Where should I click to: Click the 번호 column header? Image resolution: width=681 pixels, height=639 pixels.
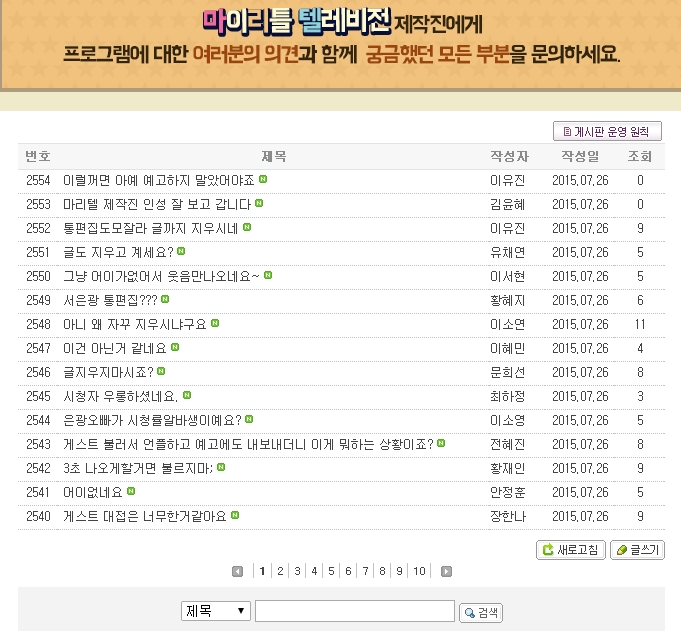click(x=38, y=156)
